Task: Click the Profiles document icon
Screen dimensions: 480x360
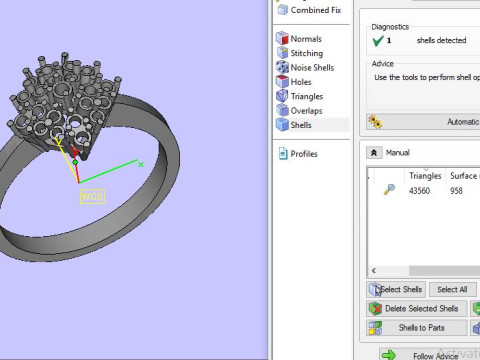Action: pyautogui.click(x=283, y=154)
